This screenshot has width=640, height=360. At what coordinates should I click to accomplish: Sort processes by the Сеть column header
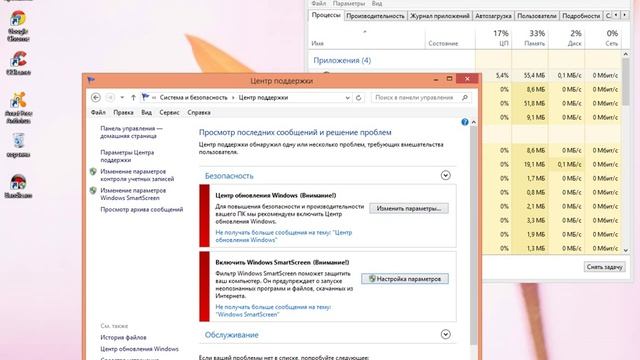tap(603, 38)
